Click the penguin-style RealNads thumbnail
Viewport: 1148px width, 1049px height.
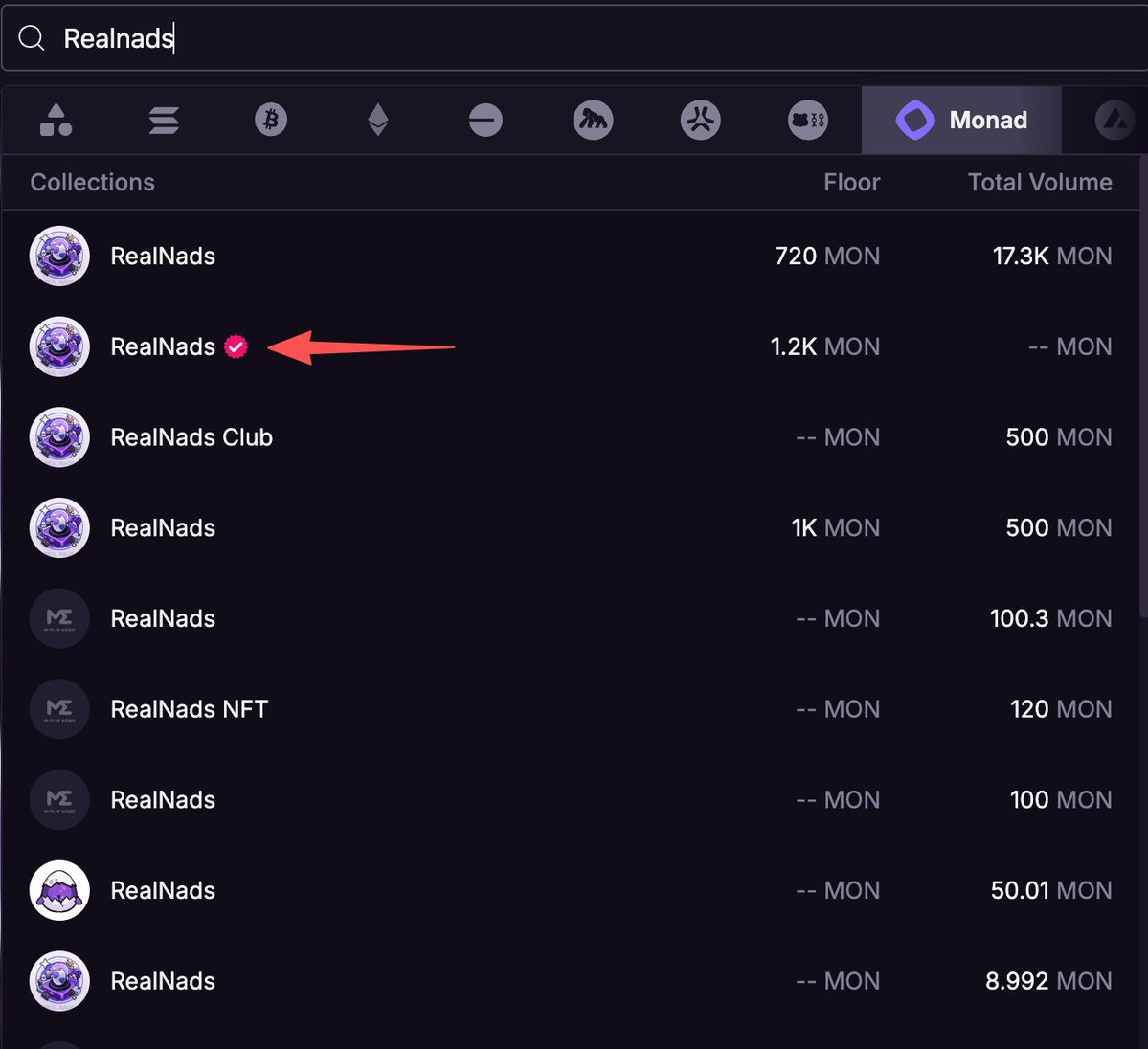coord(59,890)
